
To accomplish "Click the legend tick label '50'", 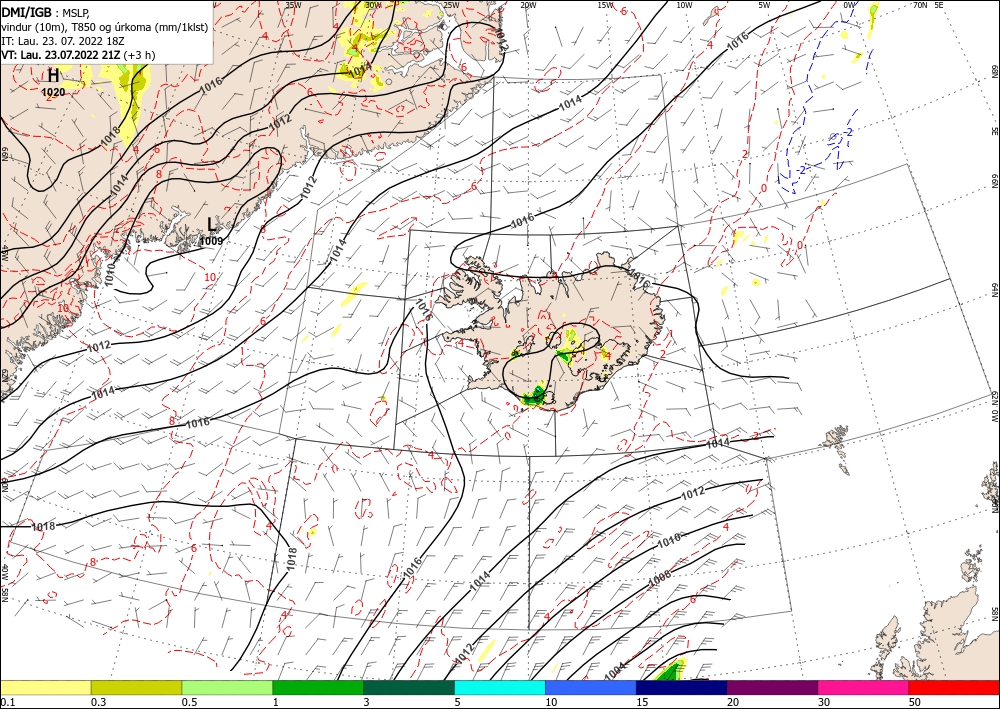I will [x=915, y=702].
